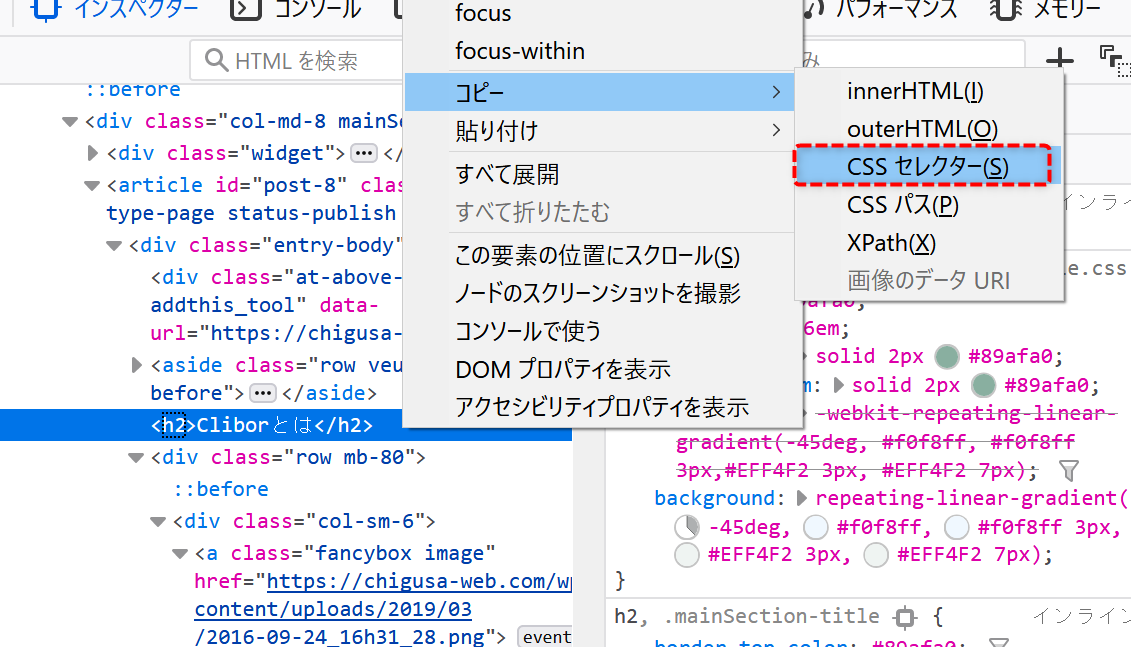Screen dimensions: 1131x647
Task: Select the focus-within menu entry
Action: coord(520,51)
